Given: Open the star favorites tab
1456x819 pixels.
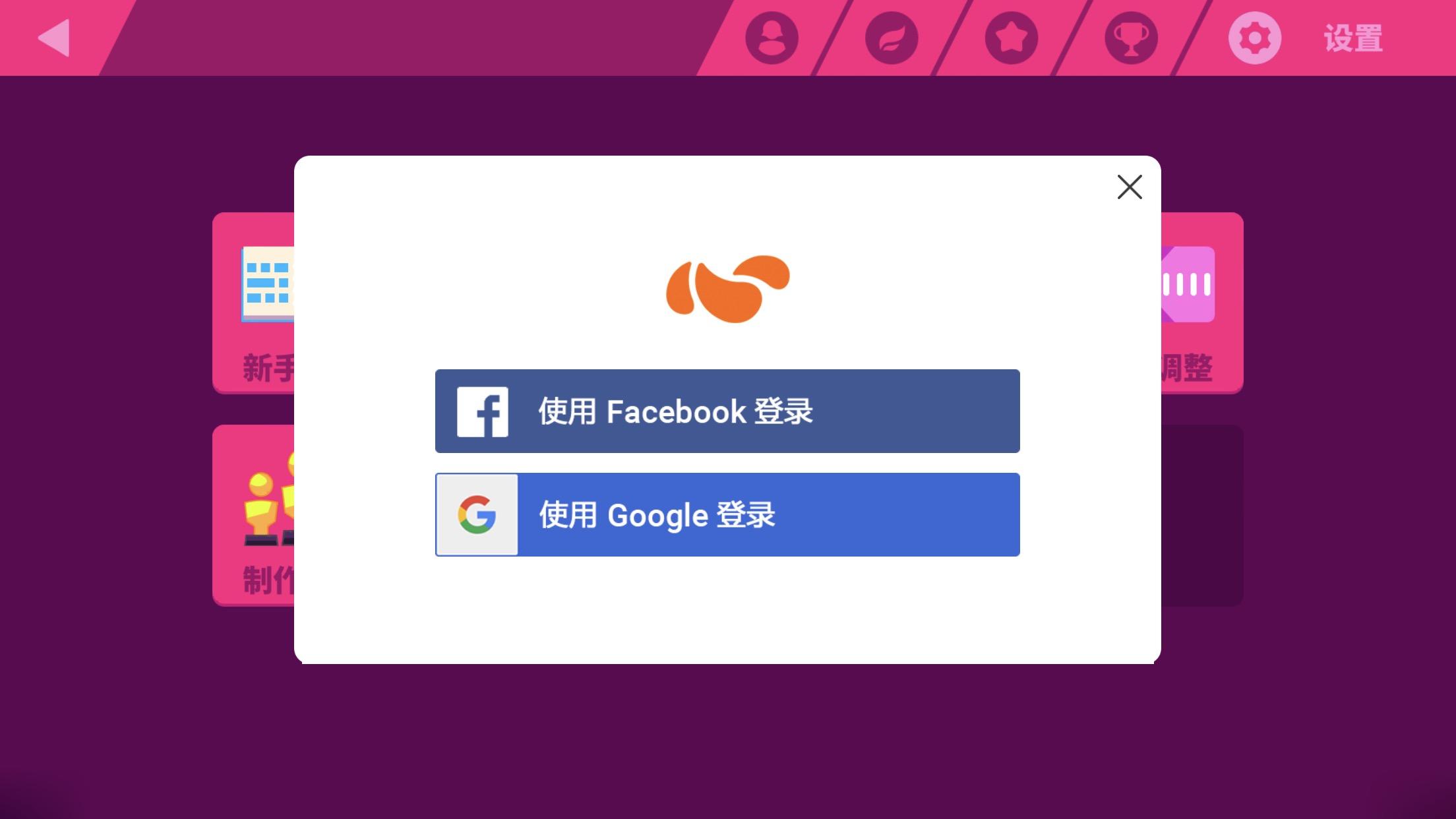Looking at the screenshot, I should 1011,38.
